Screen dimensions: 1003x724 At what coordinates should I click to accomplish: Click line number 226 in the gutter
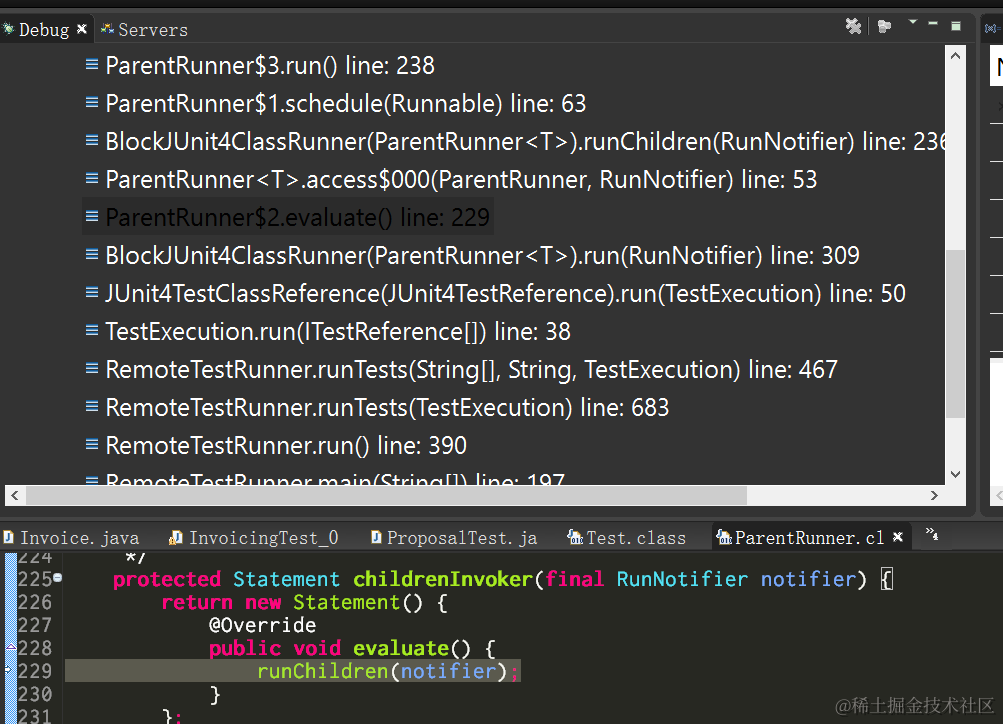pos(35,602)
